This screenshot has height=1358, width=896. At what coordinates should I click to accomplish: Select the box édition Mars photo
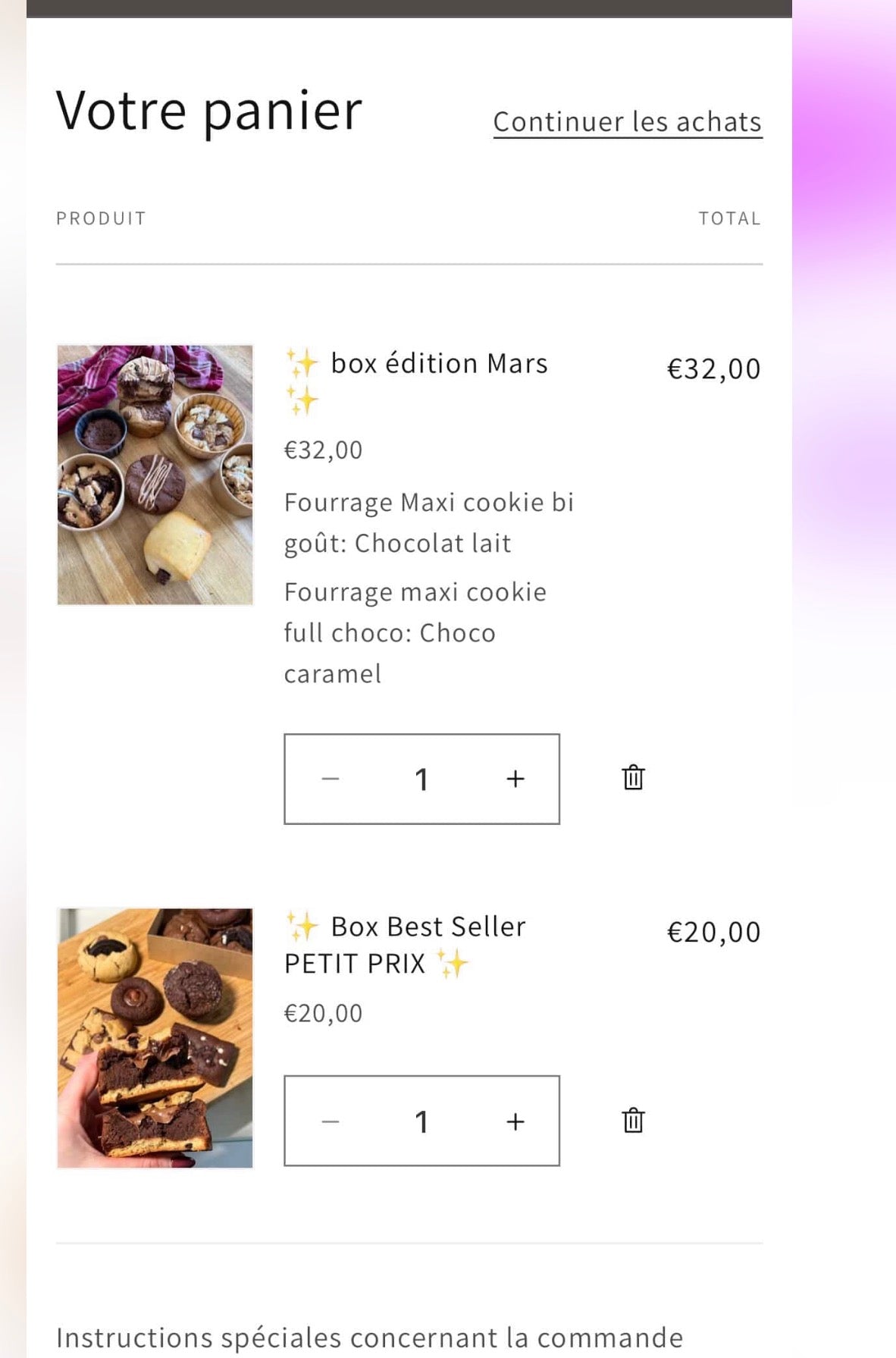(x=155, y=475)
